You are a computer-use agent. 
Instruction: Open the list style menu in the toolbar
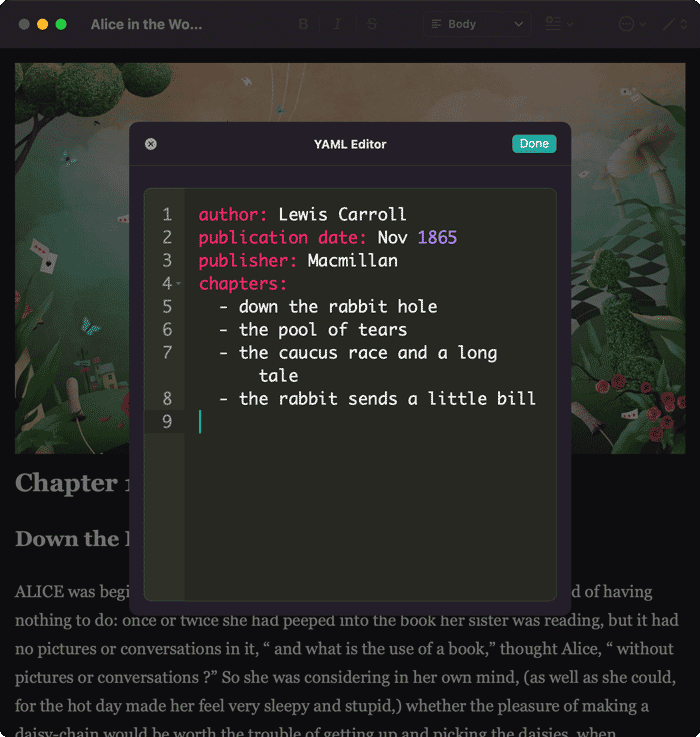558,24
